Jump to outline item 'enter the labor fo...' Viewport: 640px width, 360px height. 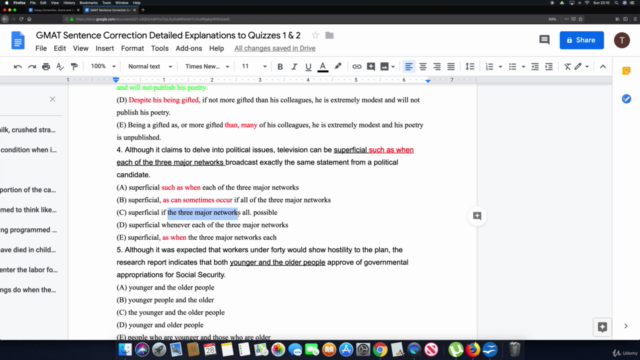point(29,270)
